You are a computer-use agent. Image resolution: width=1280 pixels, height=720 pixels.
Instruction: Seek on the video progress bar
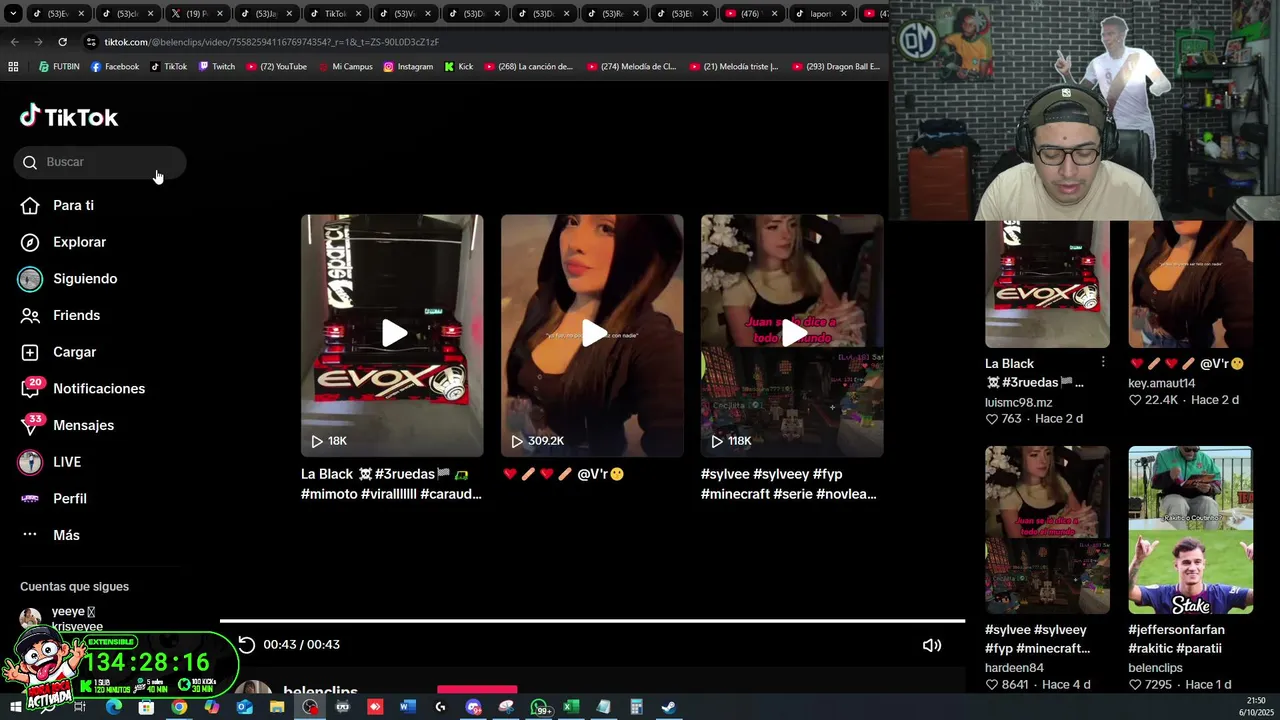point(592,621)
